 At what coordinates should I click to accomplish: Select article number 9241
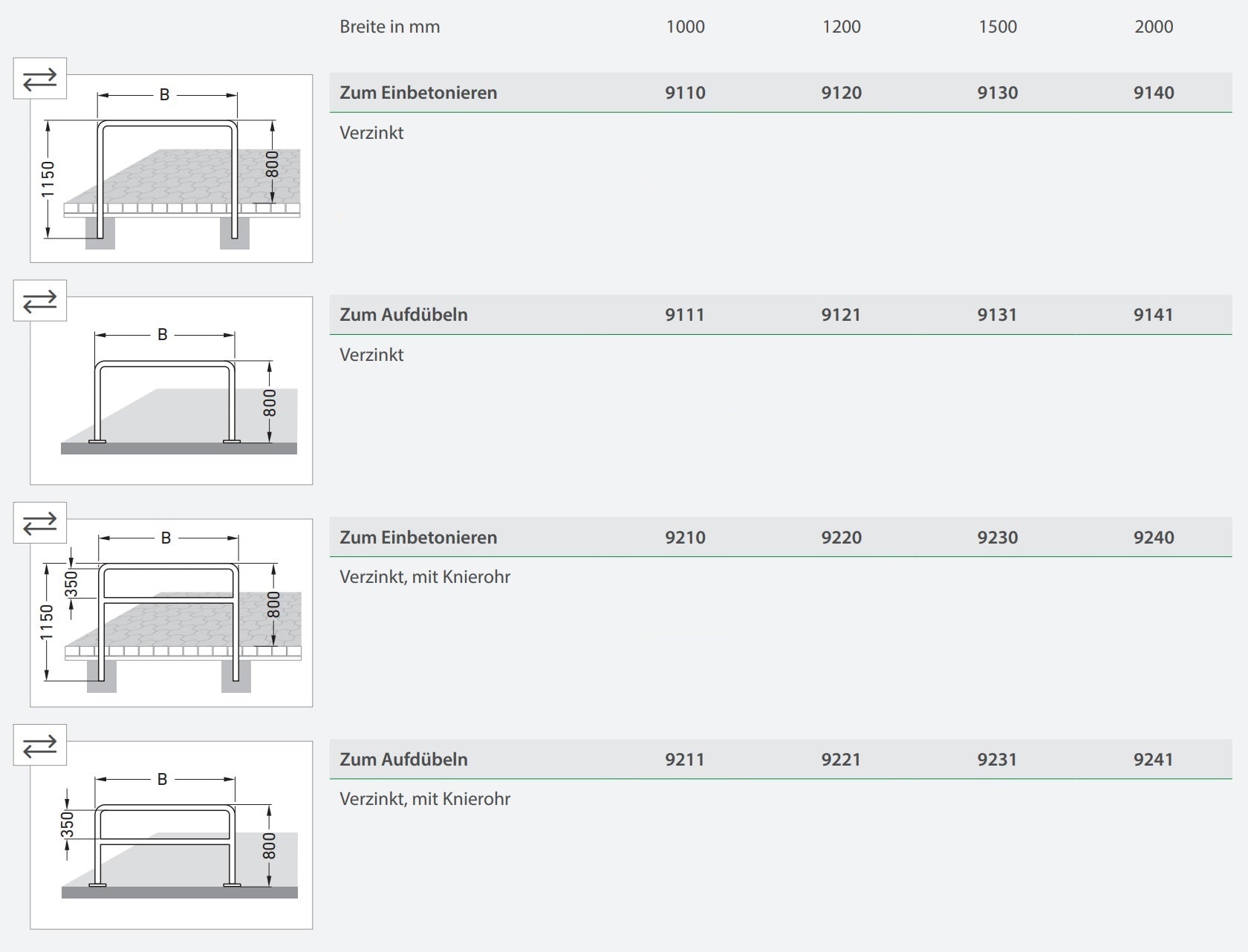1154,760
